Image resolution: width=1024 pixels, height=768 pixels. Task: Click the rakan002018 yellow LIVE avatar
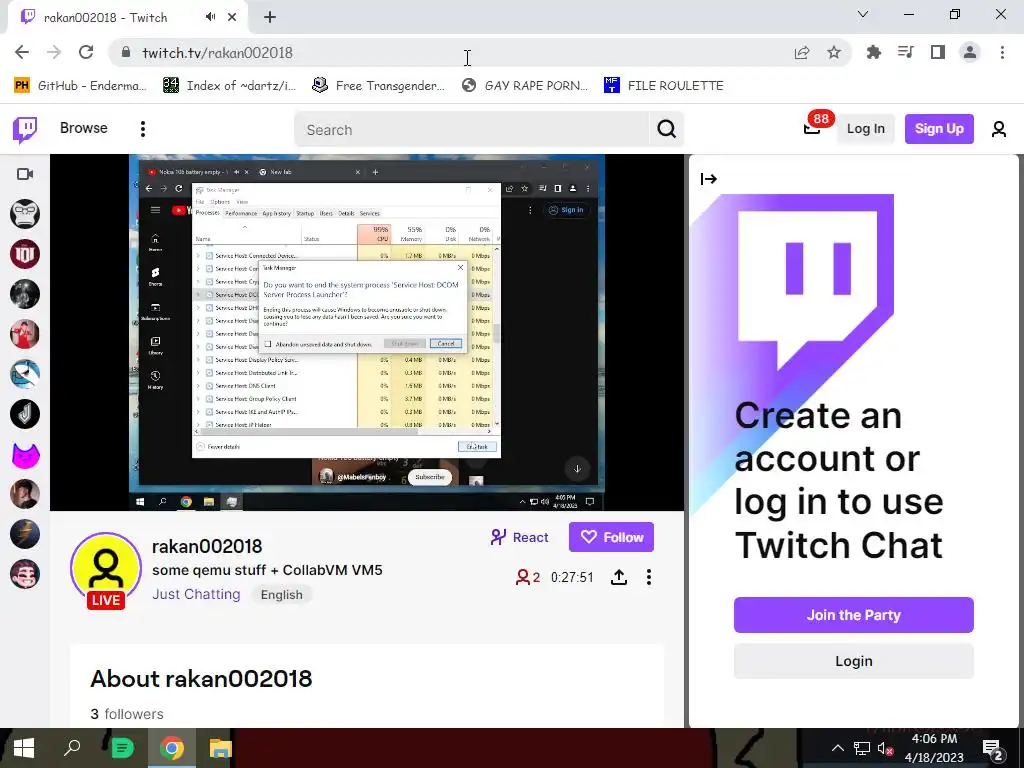click(x=106, y=568)
